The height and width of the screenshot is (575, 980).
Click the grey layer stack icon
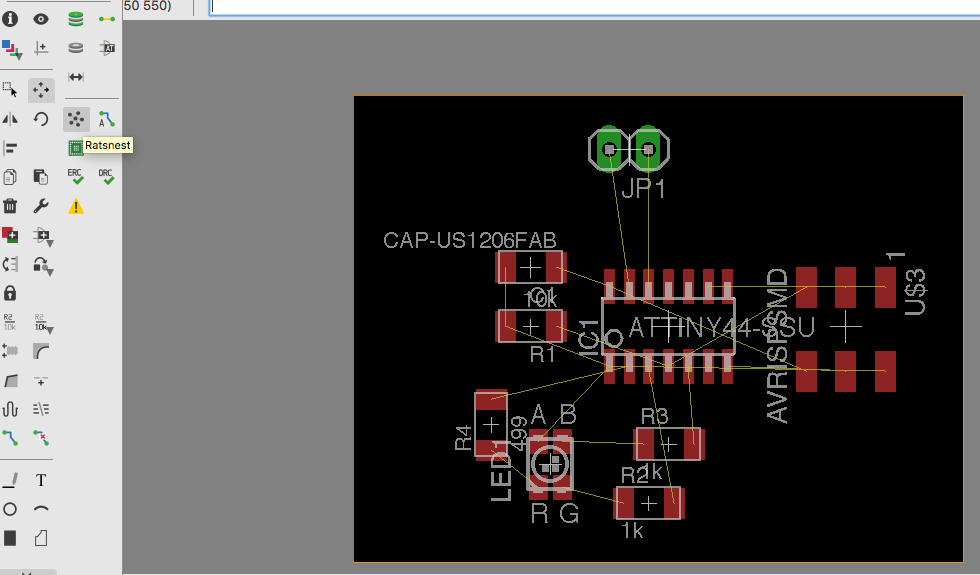(76, 48)
